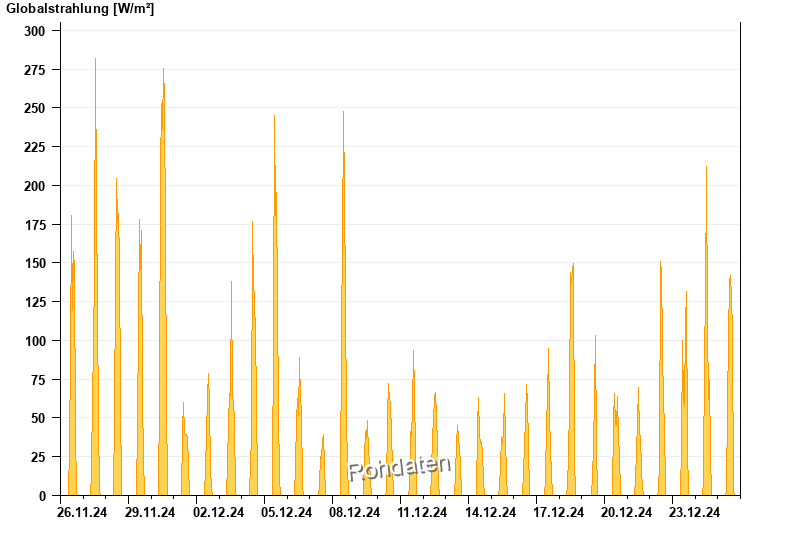Click the 17.12.24 date label
The height and width of the screenshot is (550, 800).
[x=559, y=512]
